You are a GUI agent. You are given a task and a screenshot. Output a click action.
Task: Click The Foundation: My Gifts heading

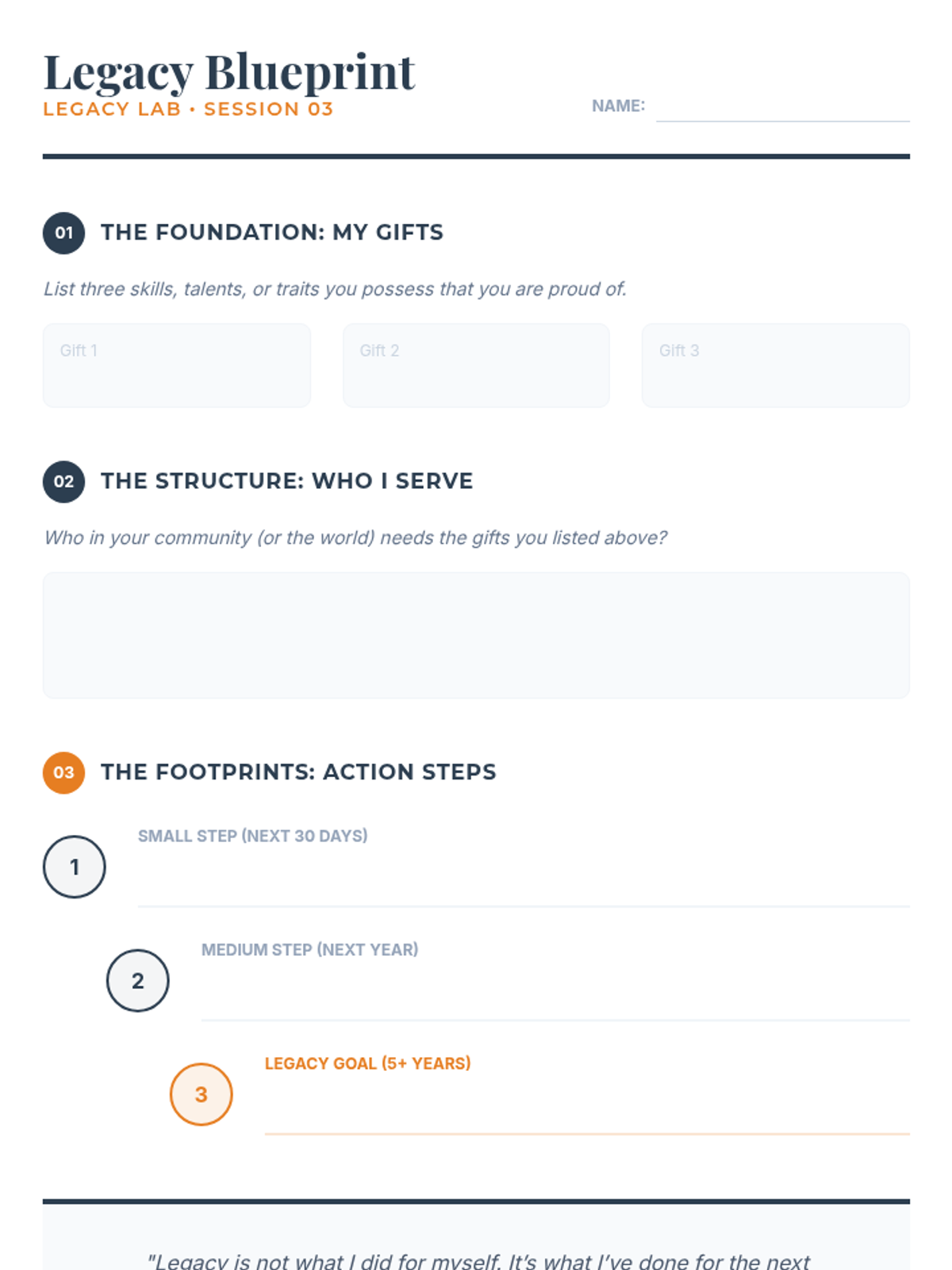pyautogui.click(x=272, y=233)
